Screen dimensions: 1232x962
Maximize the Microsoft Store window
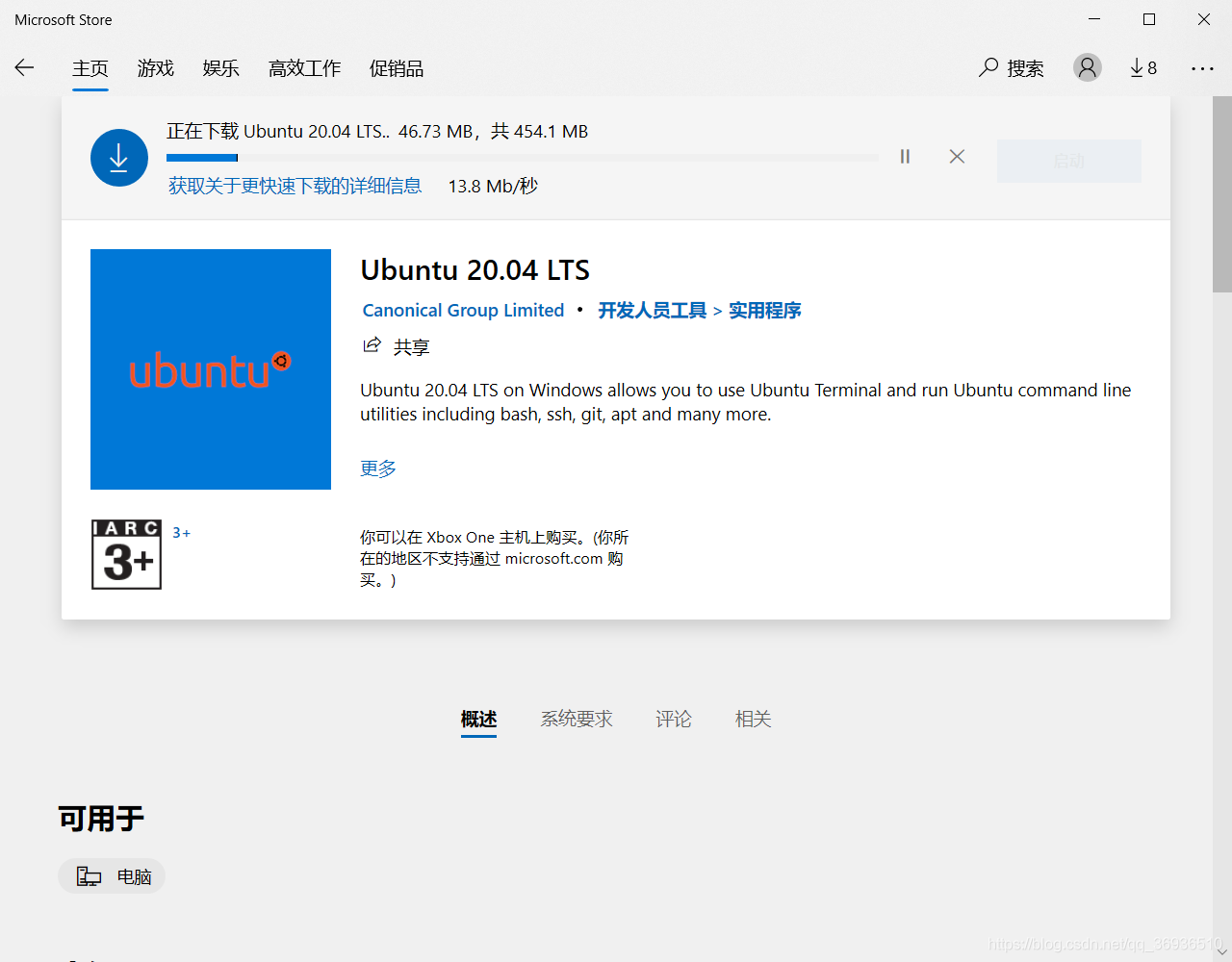[x=1149, y=19]
